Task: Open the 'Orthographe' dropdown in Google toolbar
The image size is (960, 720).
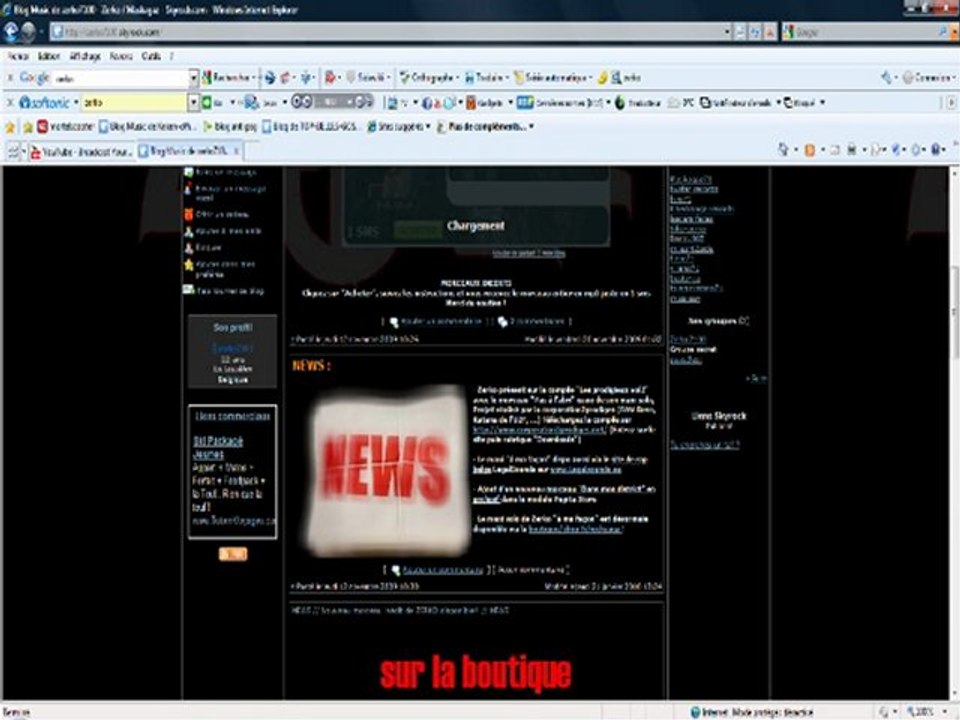Action: point(456,78)
